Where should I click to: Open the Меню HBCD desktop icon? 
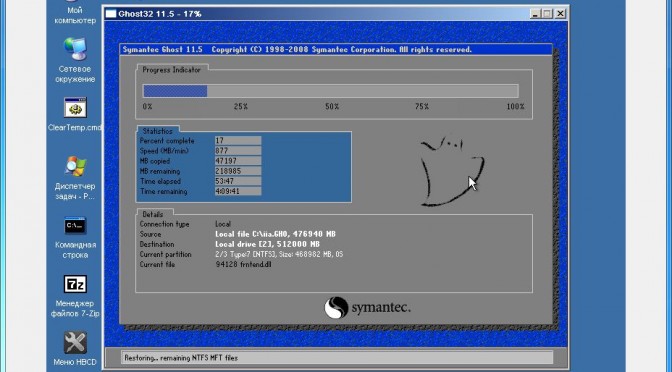pyautogui.click(x=75, y=349)
